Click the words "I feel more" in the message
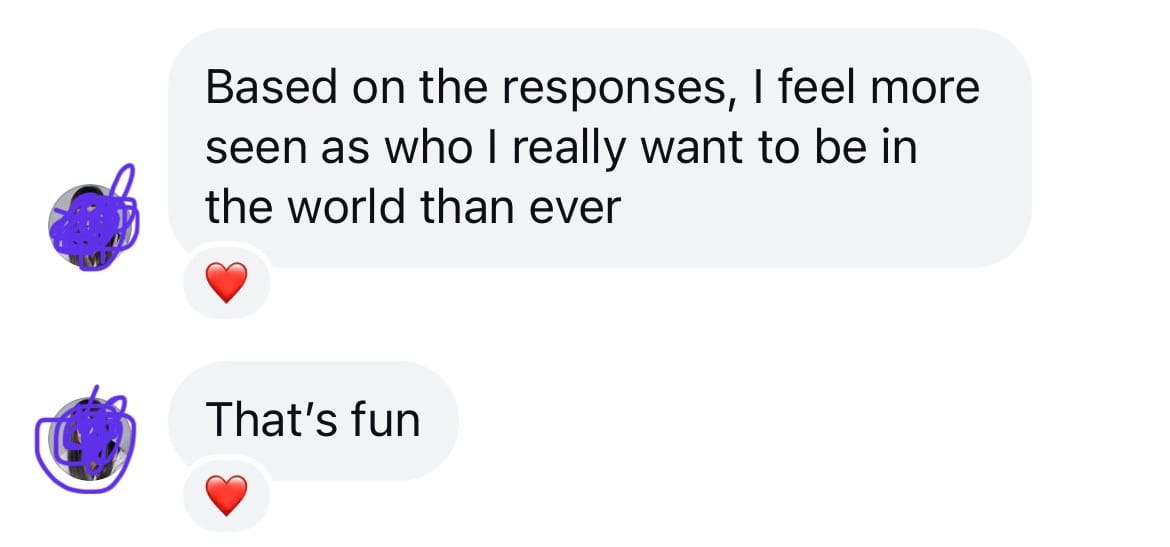1170x547 pixels. point(866,89)
